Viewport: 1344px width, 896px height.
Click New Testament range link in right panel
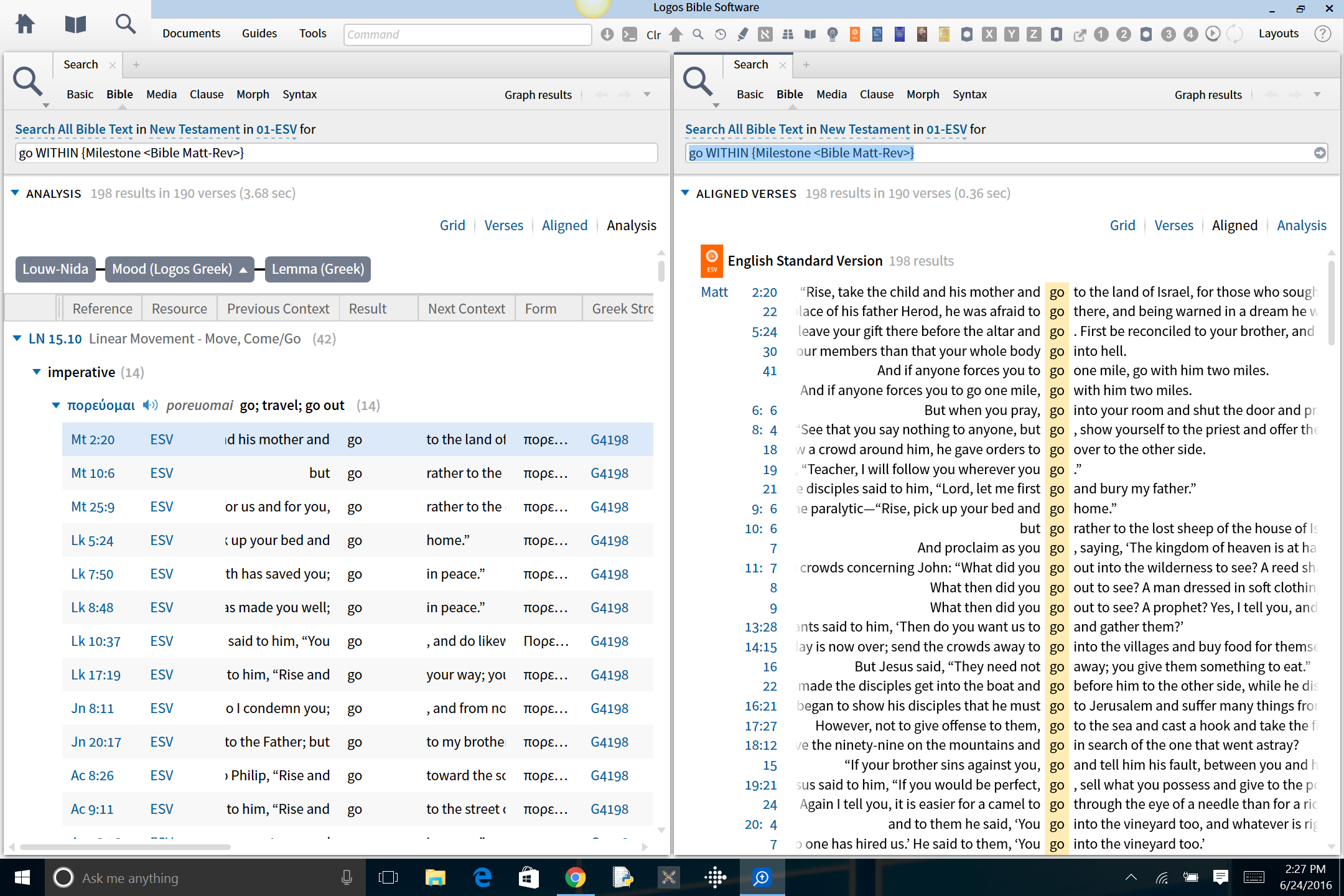tap(864, 129)
